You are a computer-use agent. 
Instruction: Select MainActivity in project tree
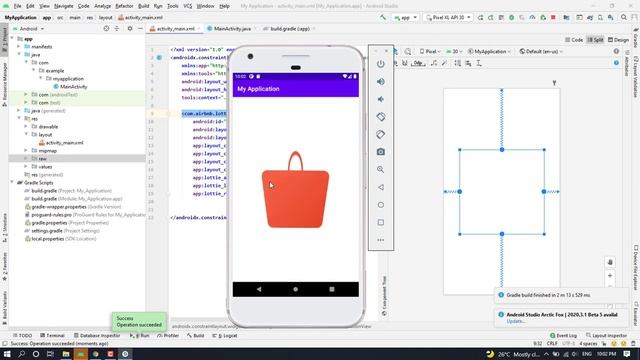(x=73, y=87)
